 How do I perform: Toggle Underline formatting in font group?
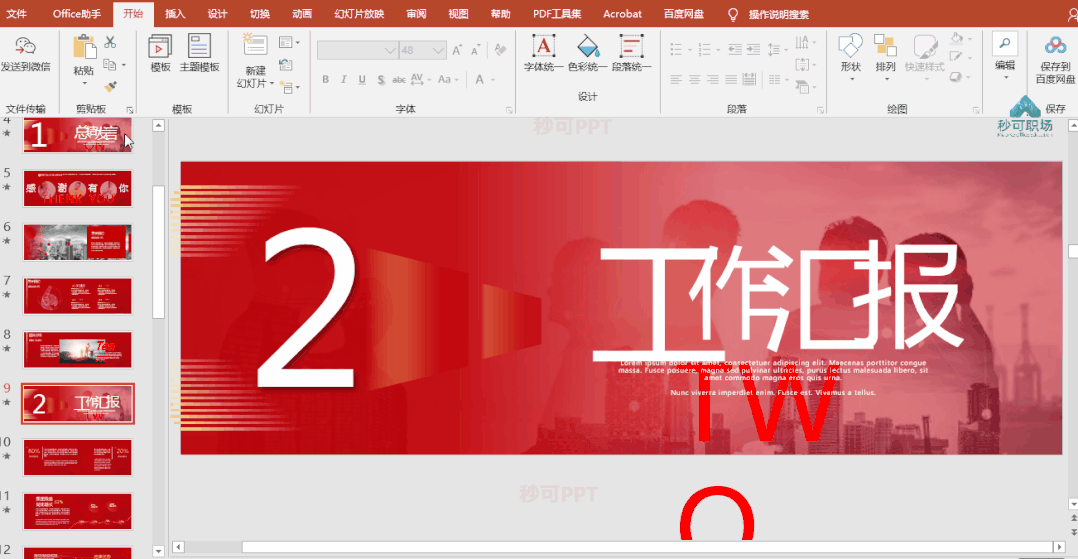362,80
